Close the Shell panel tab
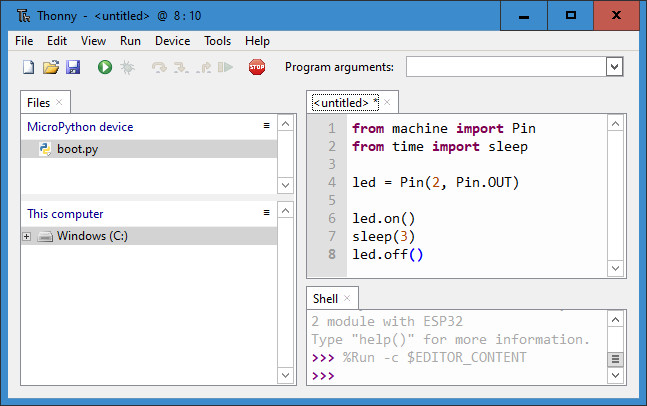 347,298
